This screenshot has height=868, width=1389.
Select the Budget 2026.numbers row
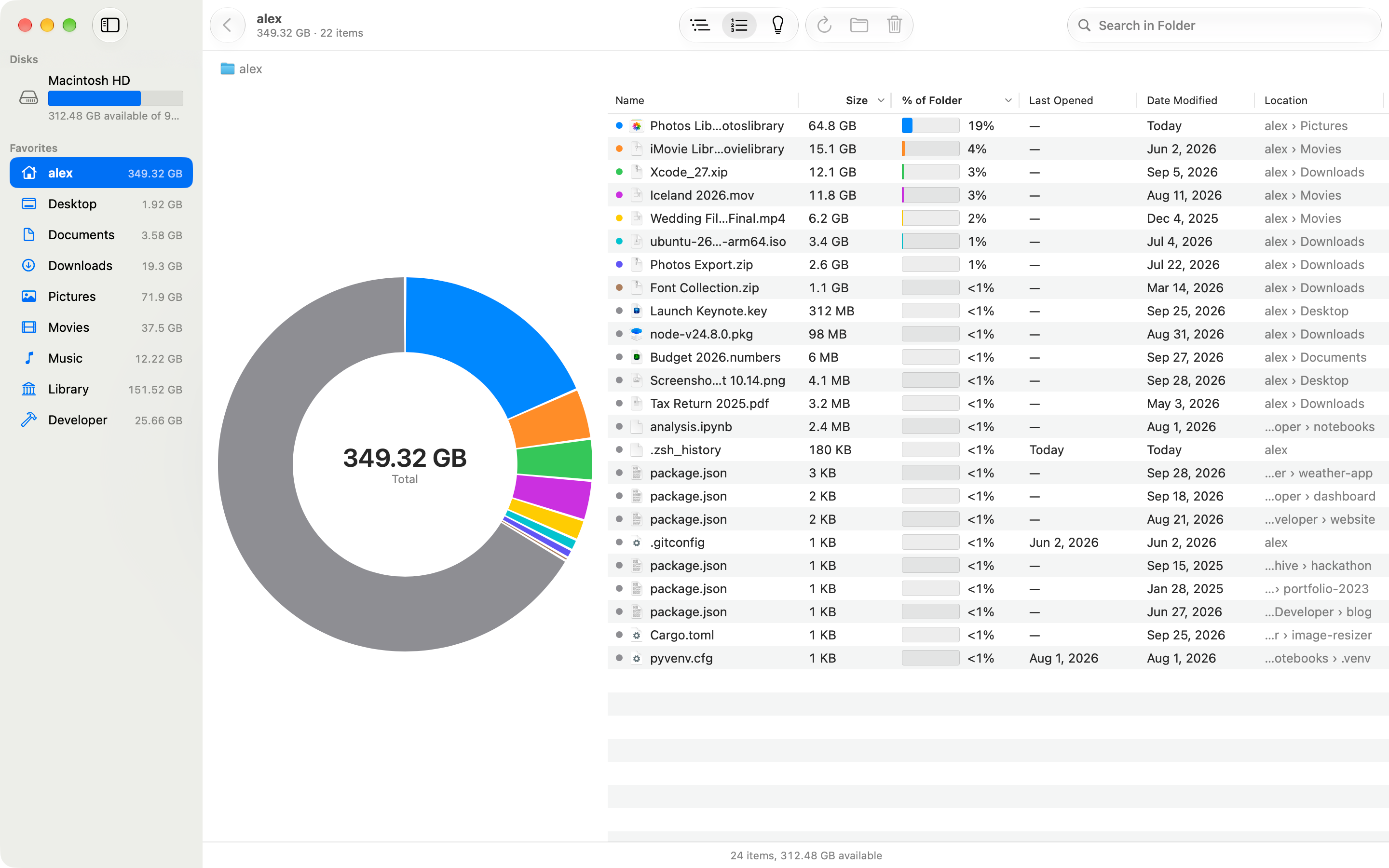[997, 357]
